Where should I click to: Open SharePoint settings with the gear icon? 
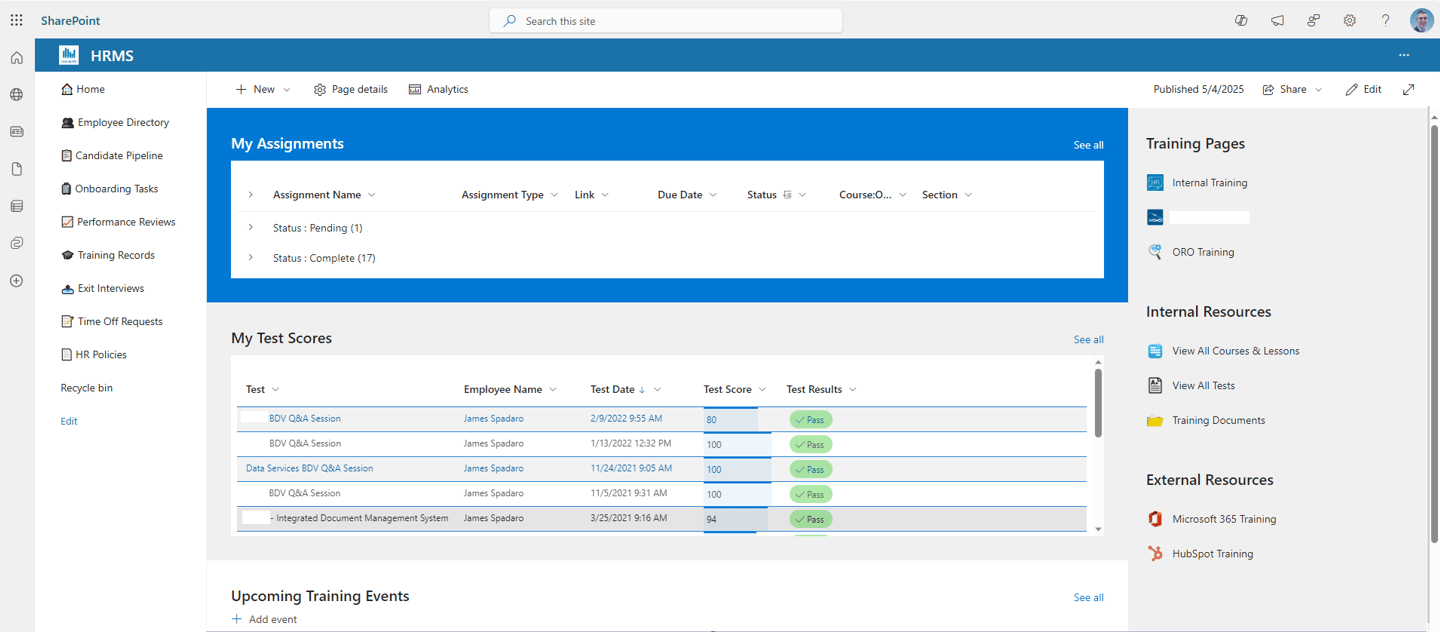[x=1349, y=20]
